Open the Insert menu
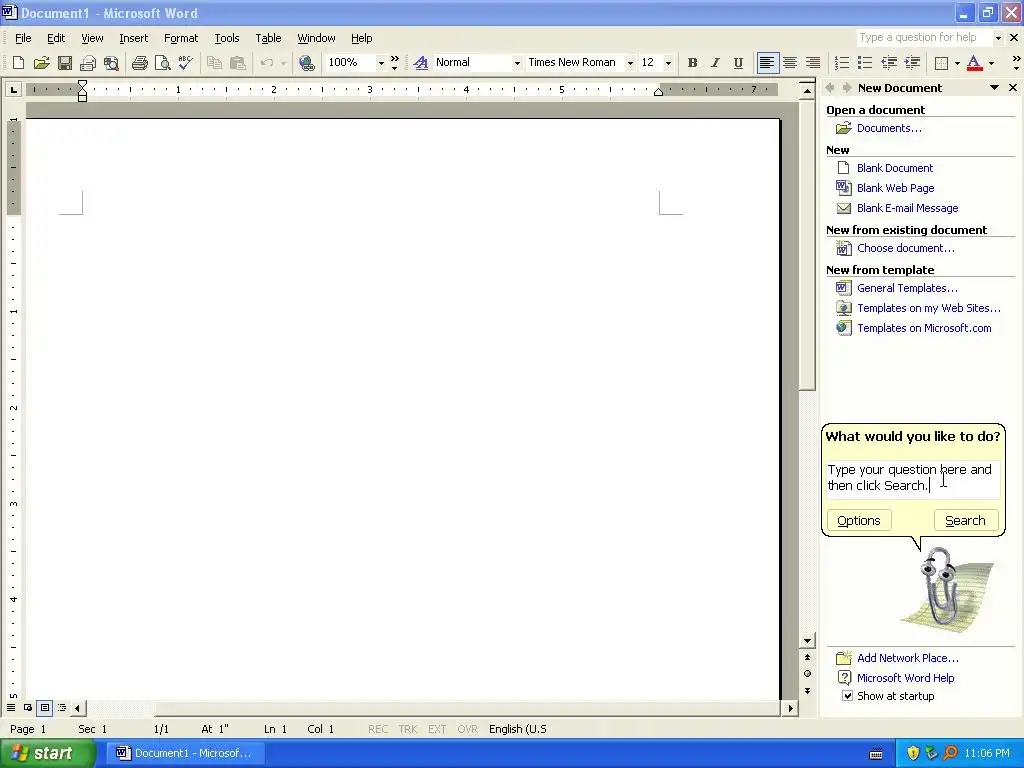This screenshot has width=1024, height=768. point(133,38)
